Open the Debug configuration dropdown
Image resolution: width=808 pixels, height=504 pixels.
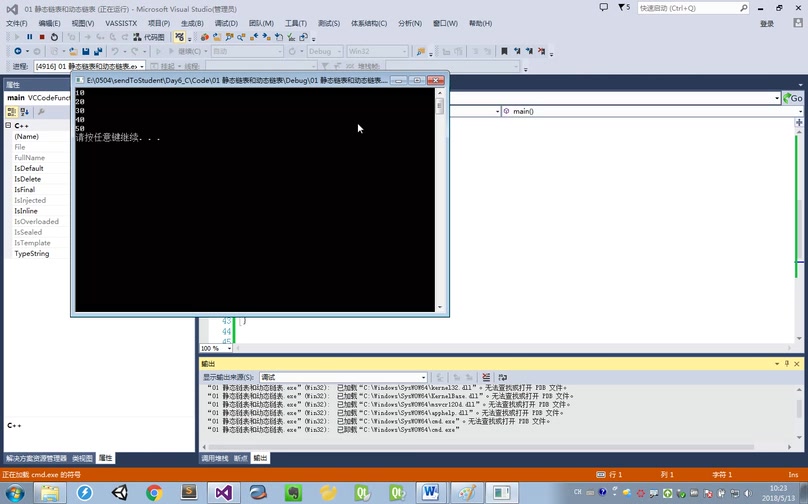click(325, 51)
